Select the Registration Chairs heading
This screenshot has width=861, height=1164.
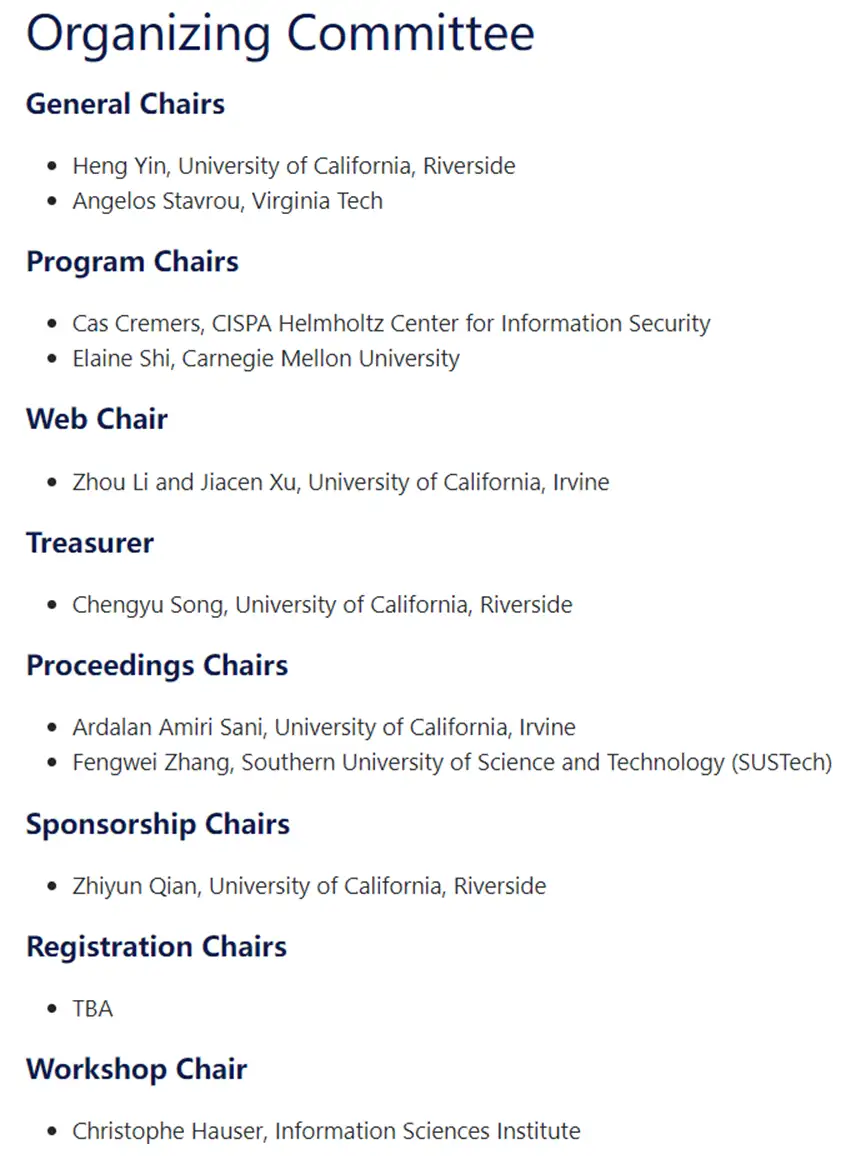coord(156,947)
